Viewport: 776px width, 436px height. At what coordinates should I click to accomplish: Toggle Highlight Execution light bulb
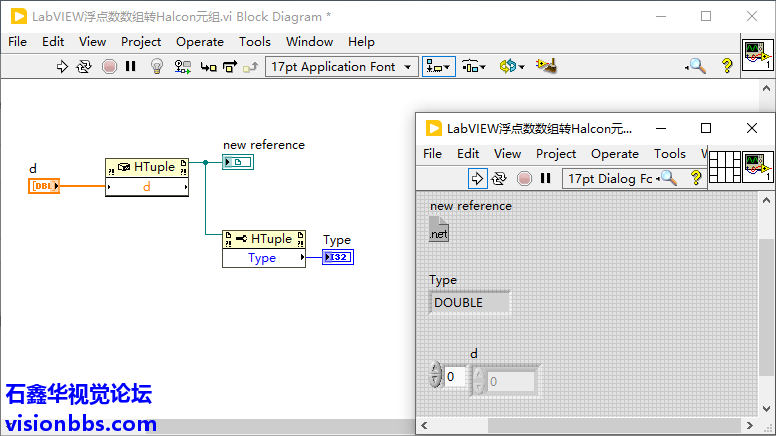click(157, 67)
